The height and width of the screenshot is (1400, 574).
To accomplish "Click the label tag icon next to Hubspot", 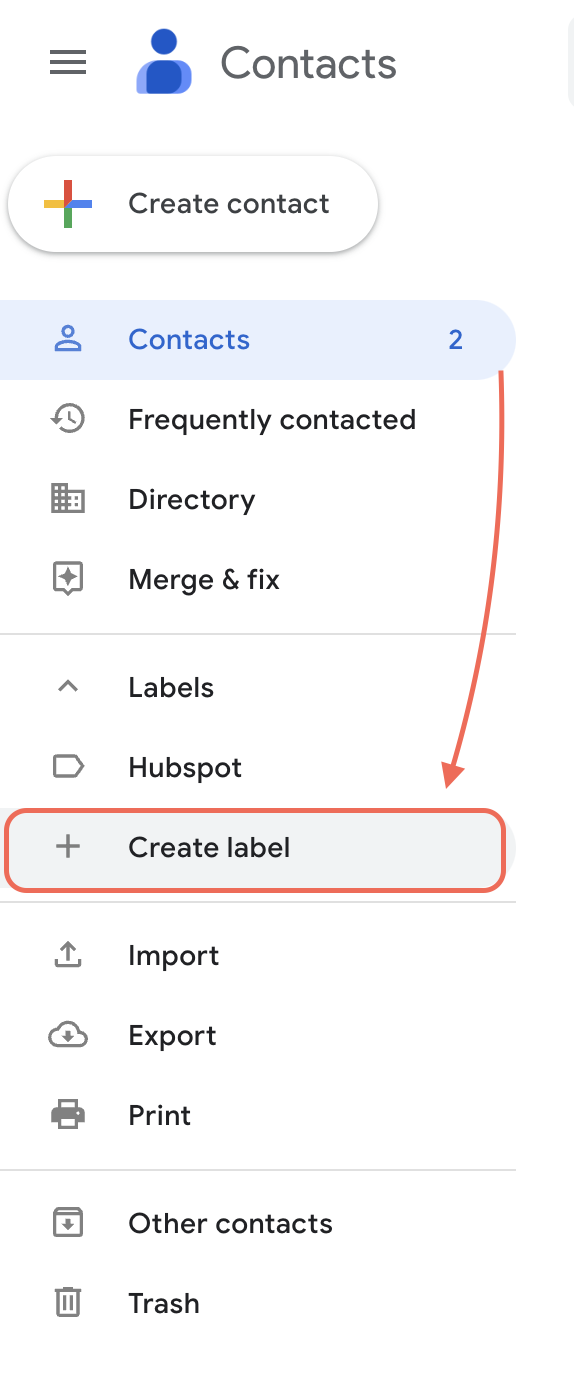I will (x=68, y=767).
